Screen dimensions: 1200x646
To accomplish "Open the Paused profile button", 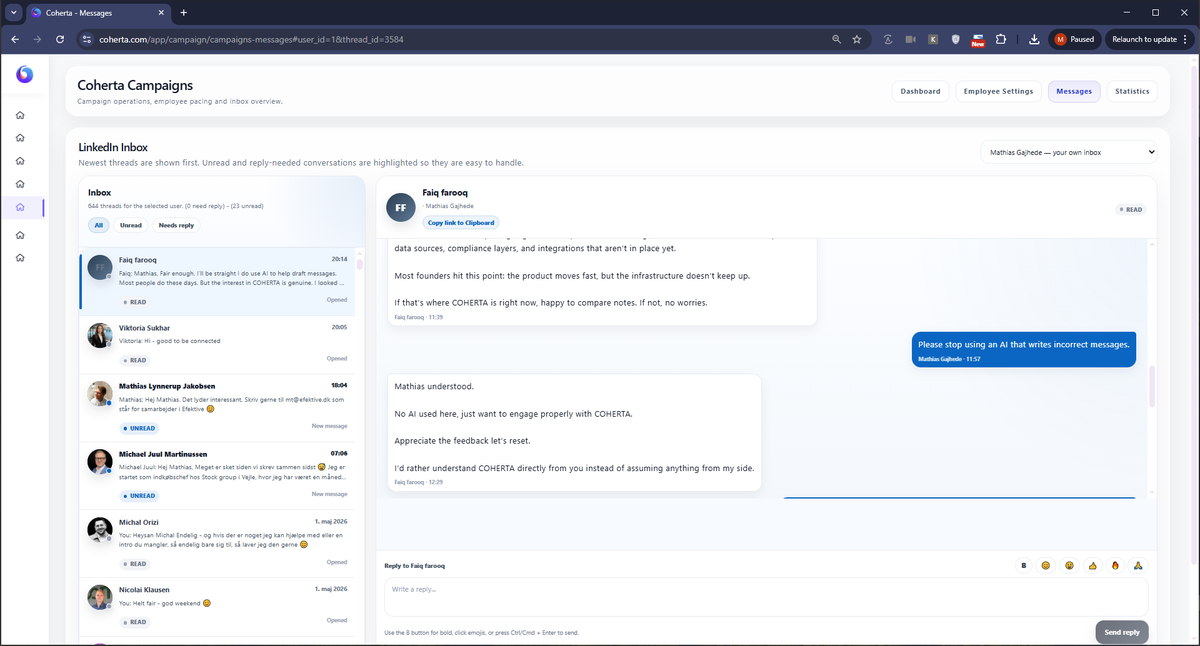I will pyautogui.click(x=1075, y=39).
